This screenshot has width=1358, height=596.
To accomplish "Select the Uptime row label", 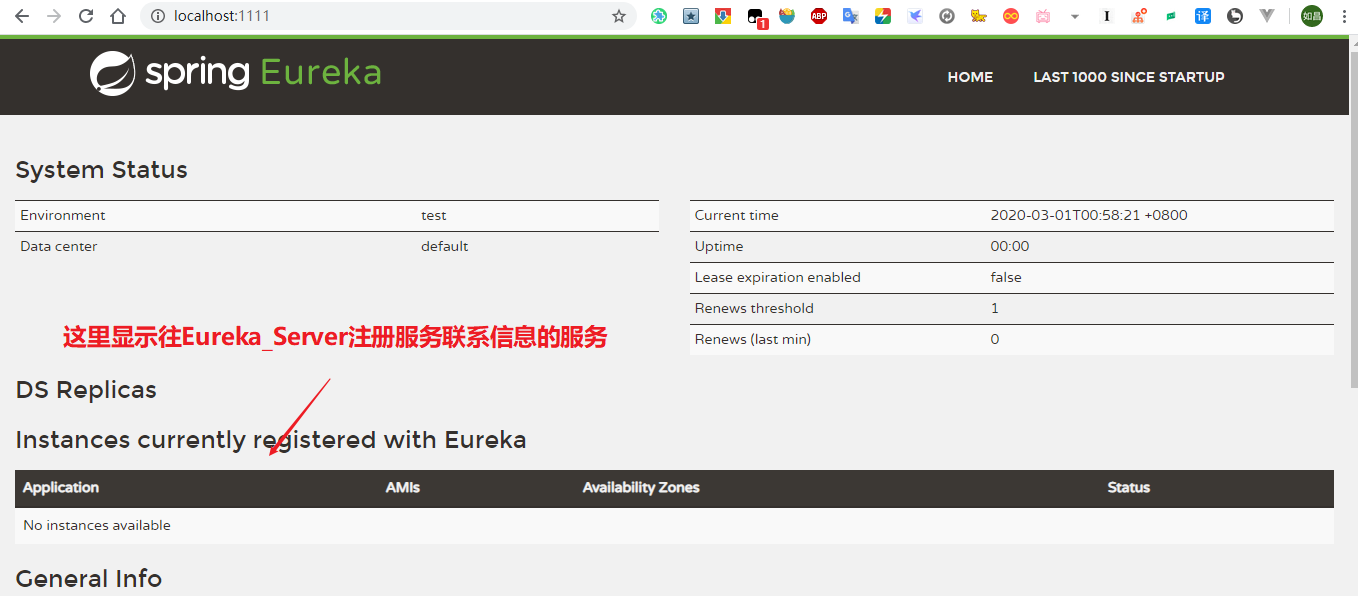I will pos(719,246).
